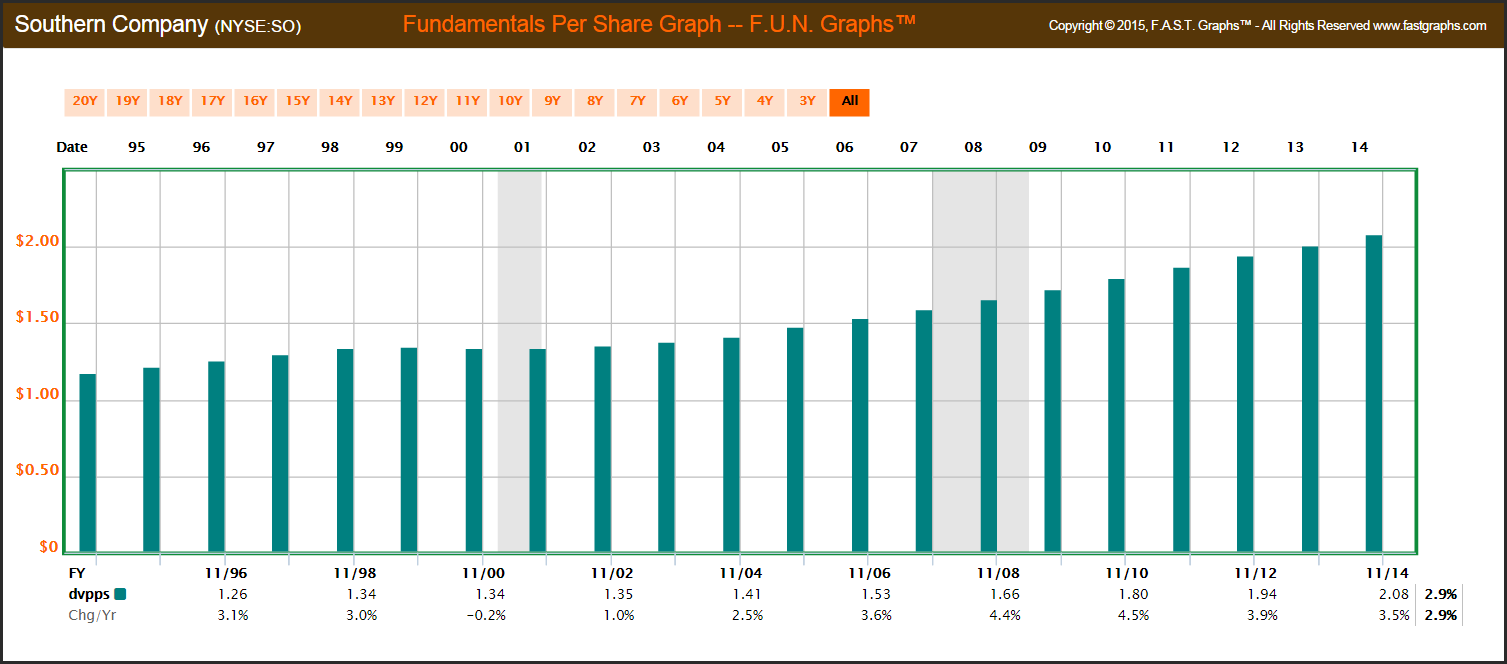Viewport: 1507px width, 664px height.
Task: Click the 7Y range button
Action: (x=637, y=101)
